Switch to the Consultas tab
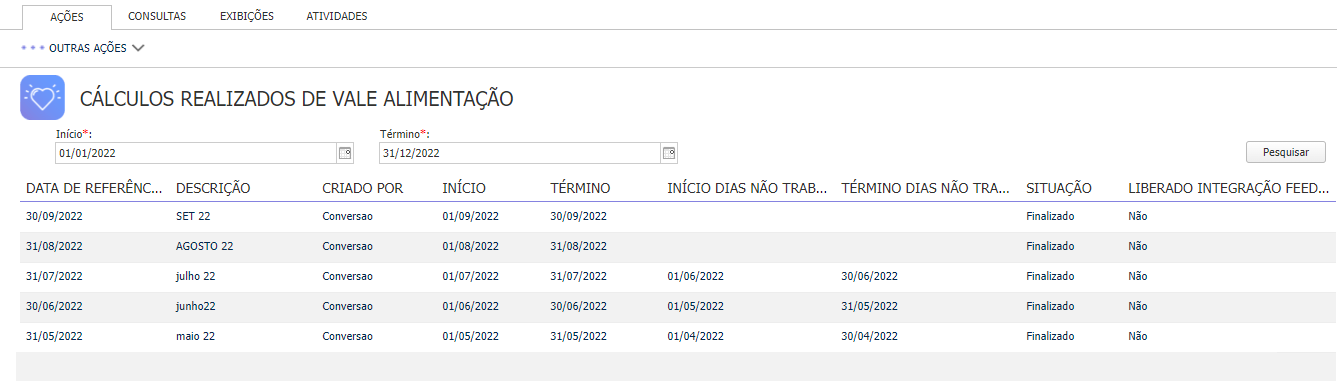This screenshot has width=1337, height=381. coord(157,16)
